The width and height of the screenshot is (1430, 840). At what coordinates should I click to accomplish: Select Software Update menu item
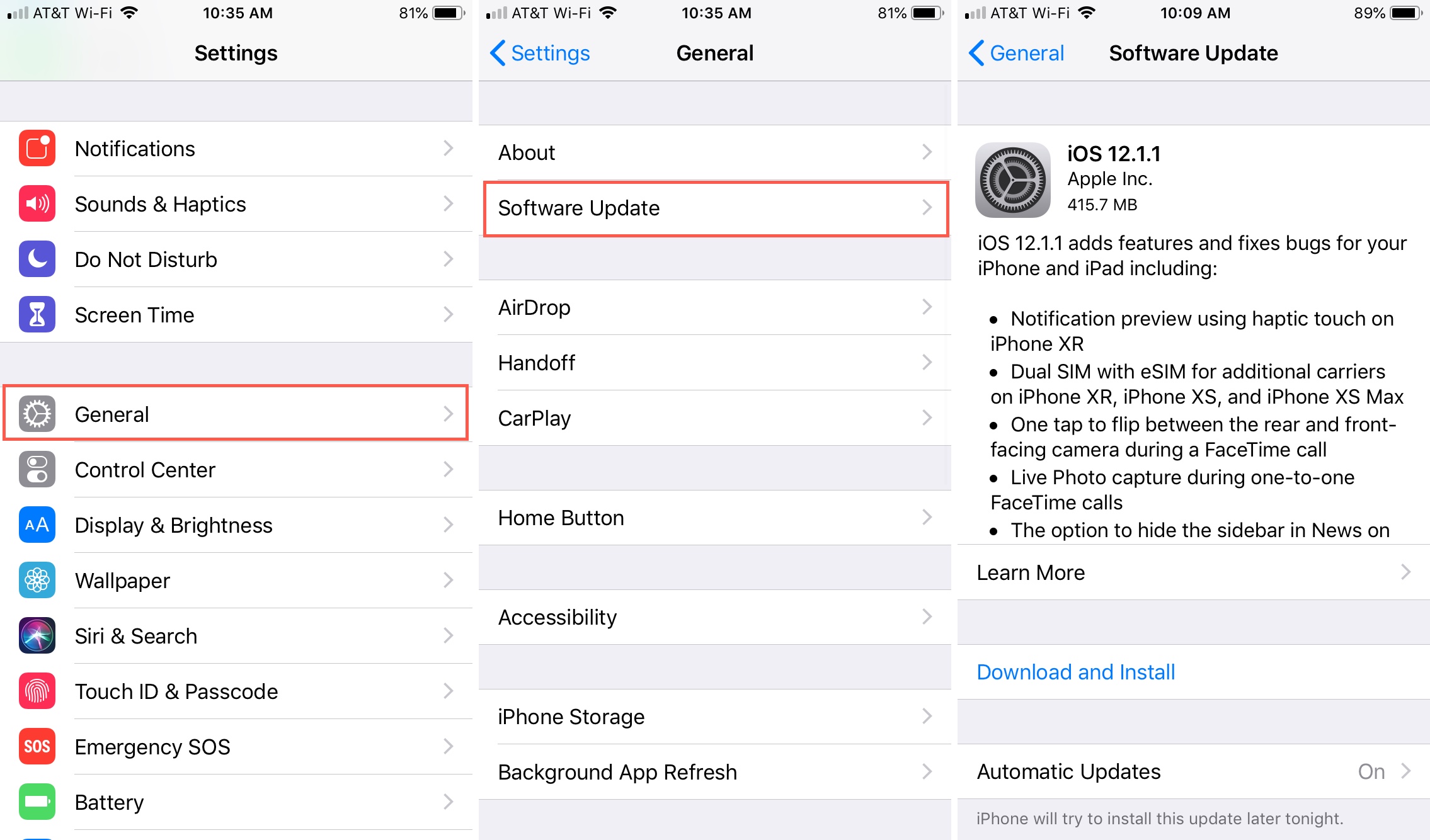pyautogui.click(x=713, y=207)
